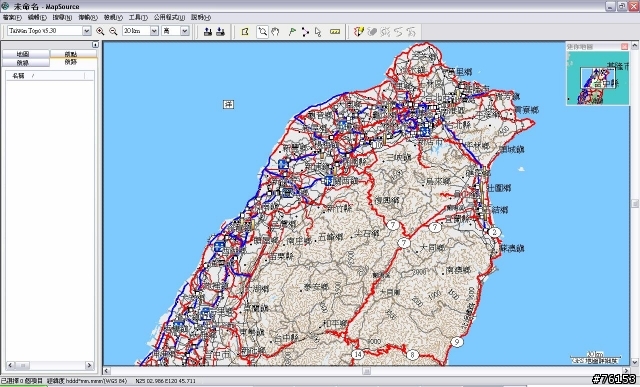Select the arrow selection tool
The height and width of the screenshot is (387, 640).
click(318, 31)
